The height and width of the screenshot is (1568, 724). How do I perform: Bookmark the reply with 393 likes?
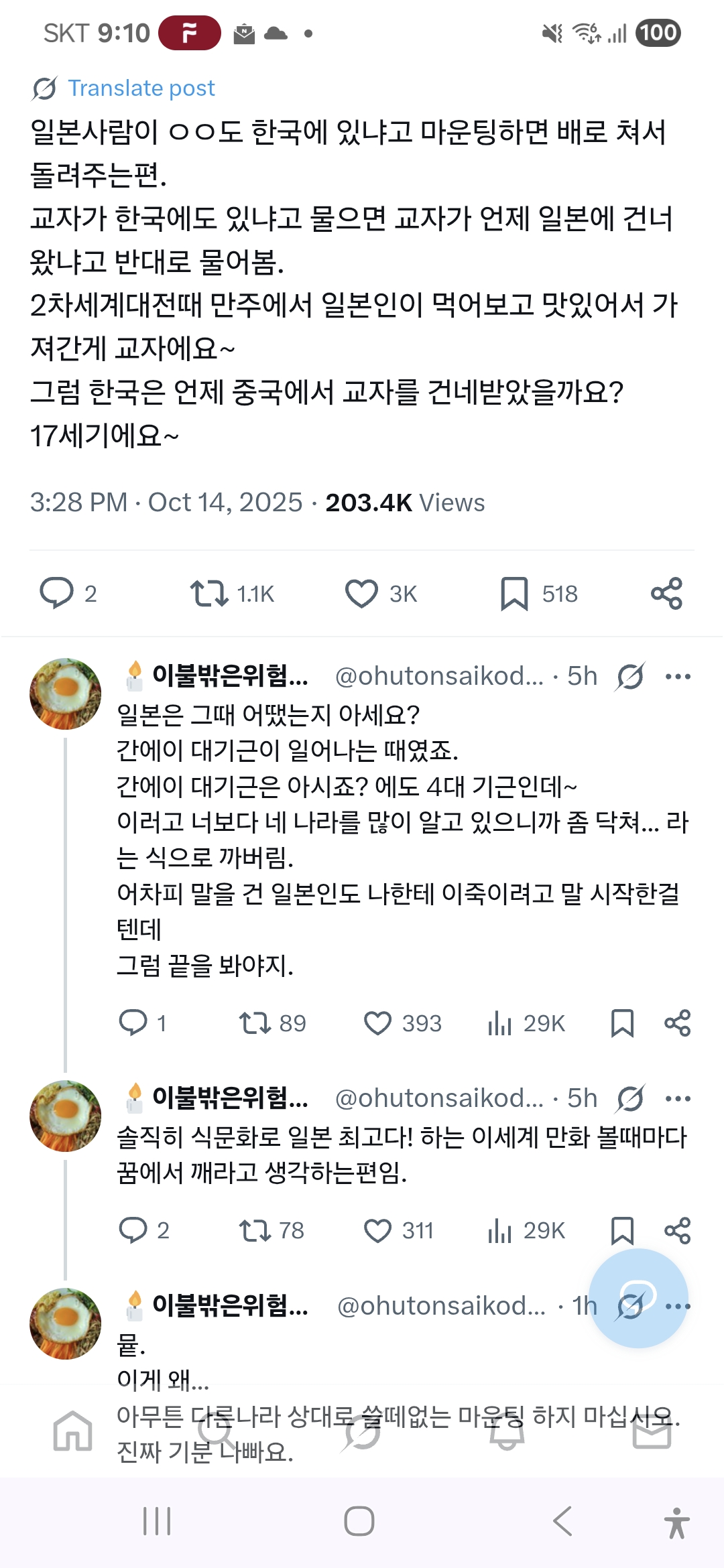[622, 1023]
